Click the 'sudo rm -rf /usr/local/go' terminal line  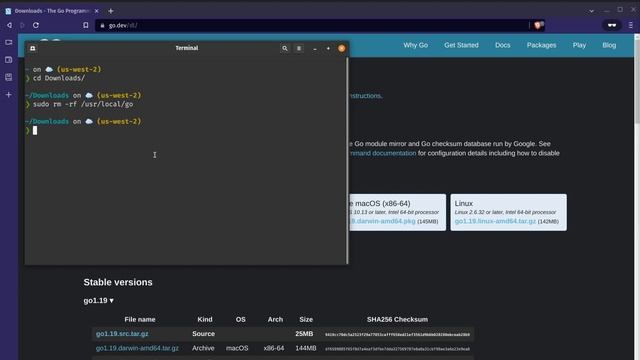click(x=83, y=104)
